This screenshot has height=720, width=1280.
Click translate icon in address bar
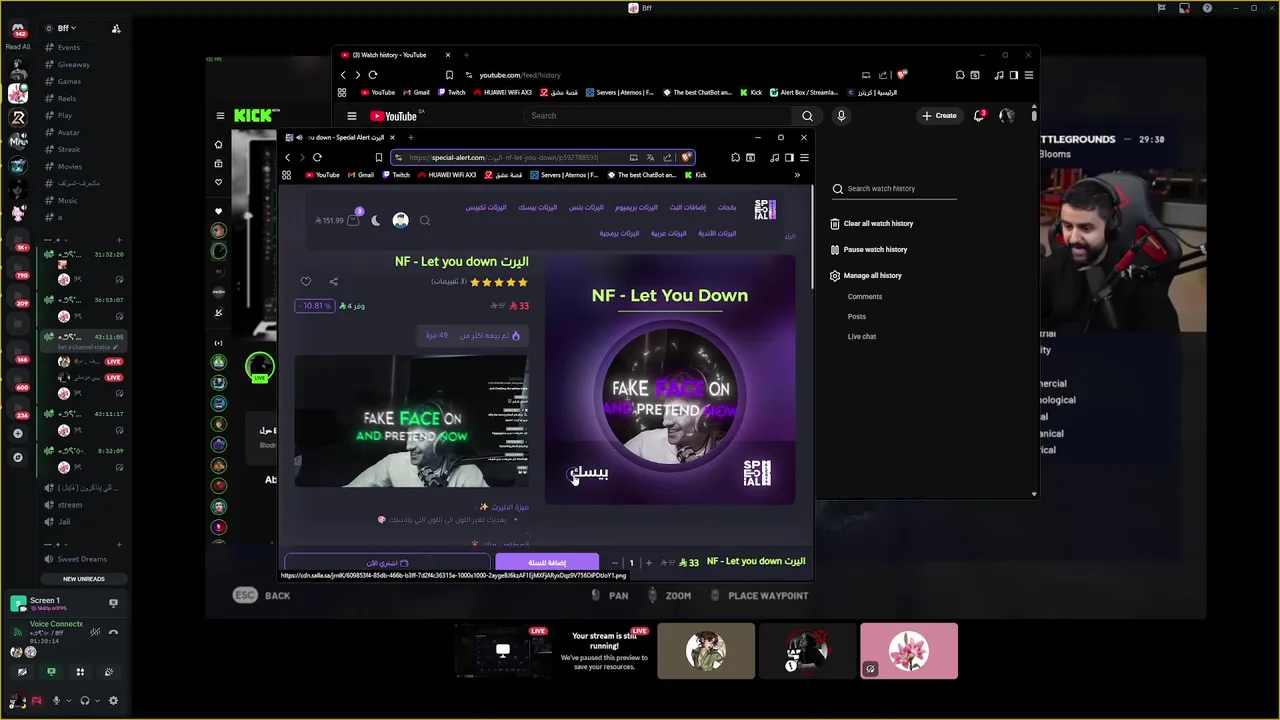(650, 157)
